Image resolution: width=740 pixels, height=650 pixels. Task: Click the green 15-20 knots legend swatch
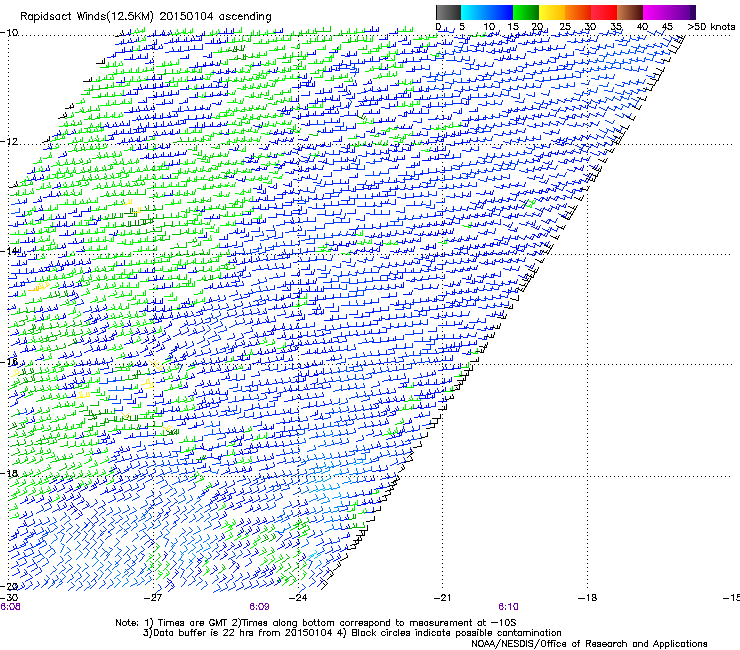(x=526, y=12)
